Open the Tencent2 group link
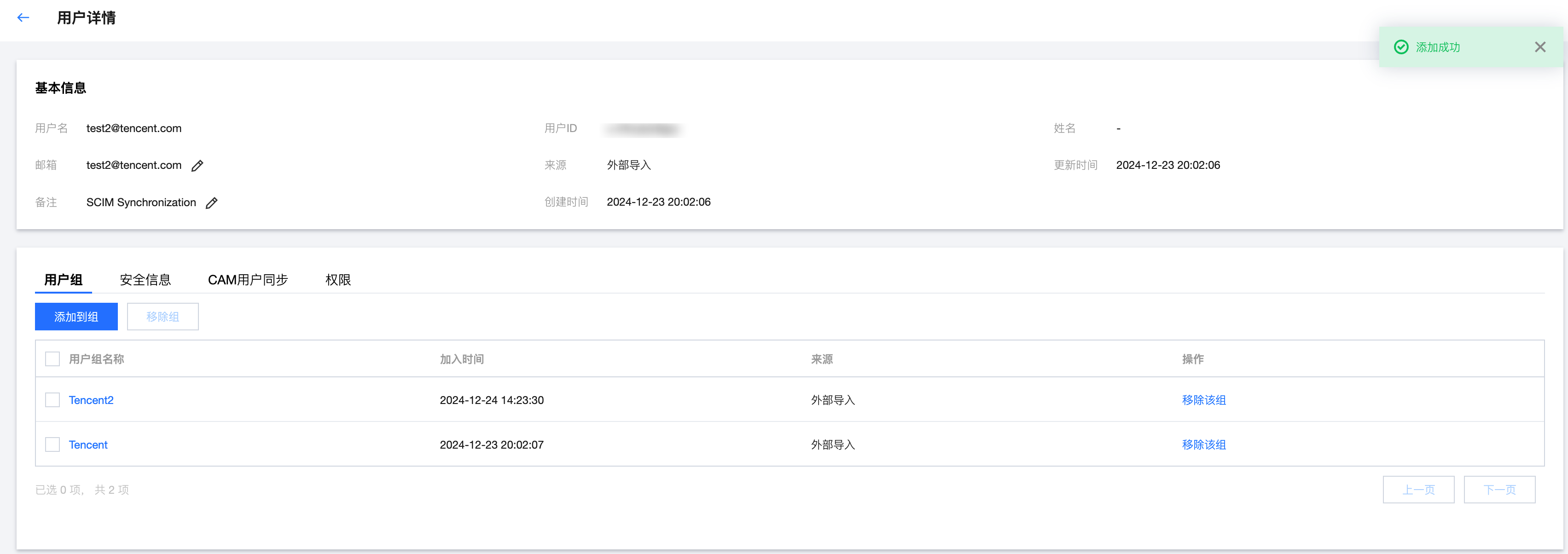1568x554 pixels. [x=91, y=399]
